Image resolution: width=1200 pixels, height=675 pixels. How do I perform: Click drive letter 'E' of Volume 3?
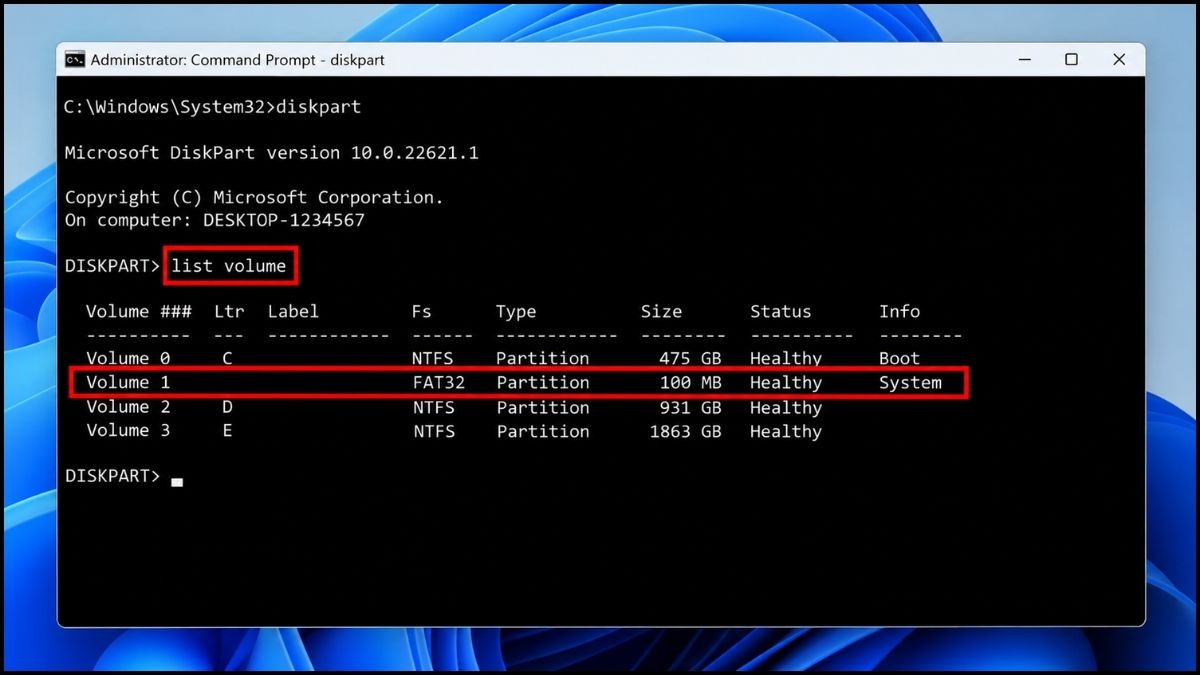(228, 431)
